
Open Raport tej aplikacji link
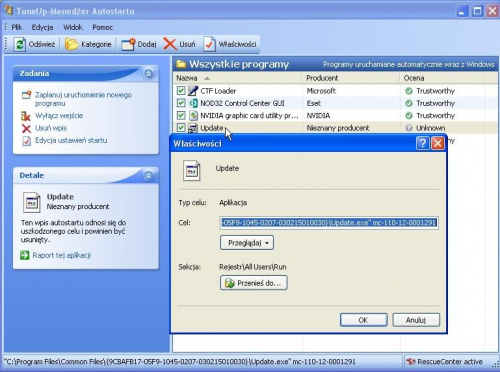pyautogui.click(x=62, y=255)
